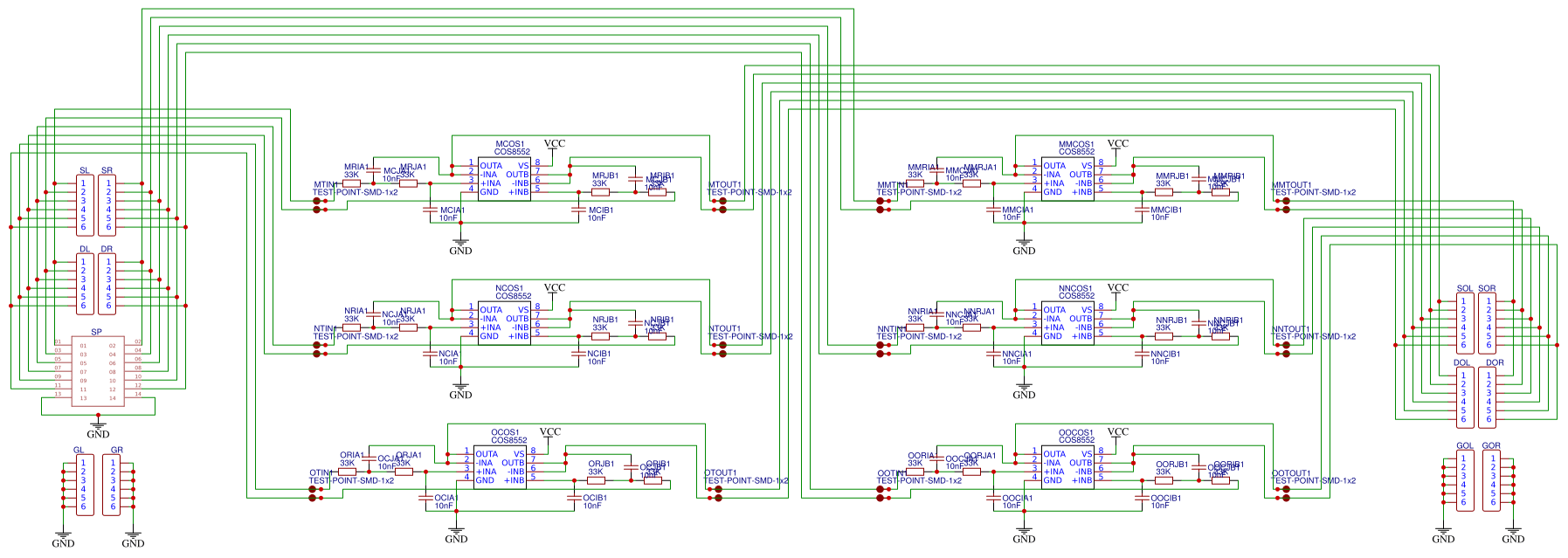1568x558 pixels.
Task: Select the MRIA1 33K resistor
Action: click(351, 183)
